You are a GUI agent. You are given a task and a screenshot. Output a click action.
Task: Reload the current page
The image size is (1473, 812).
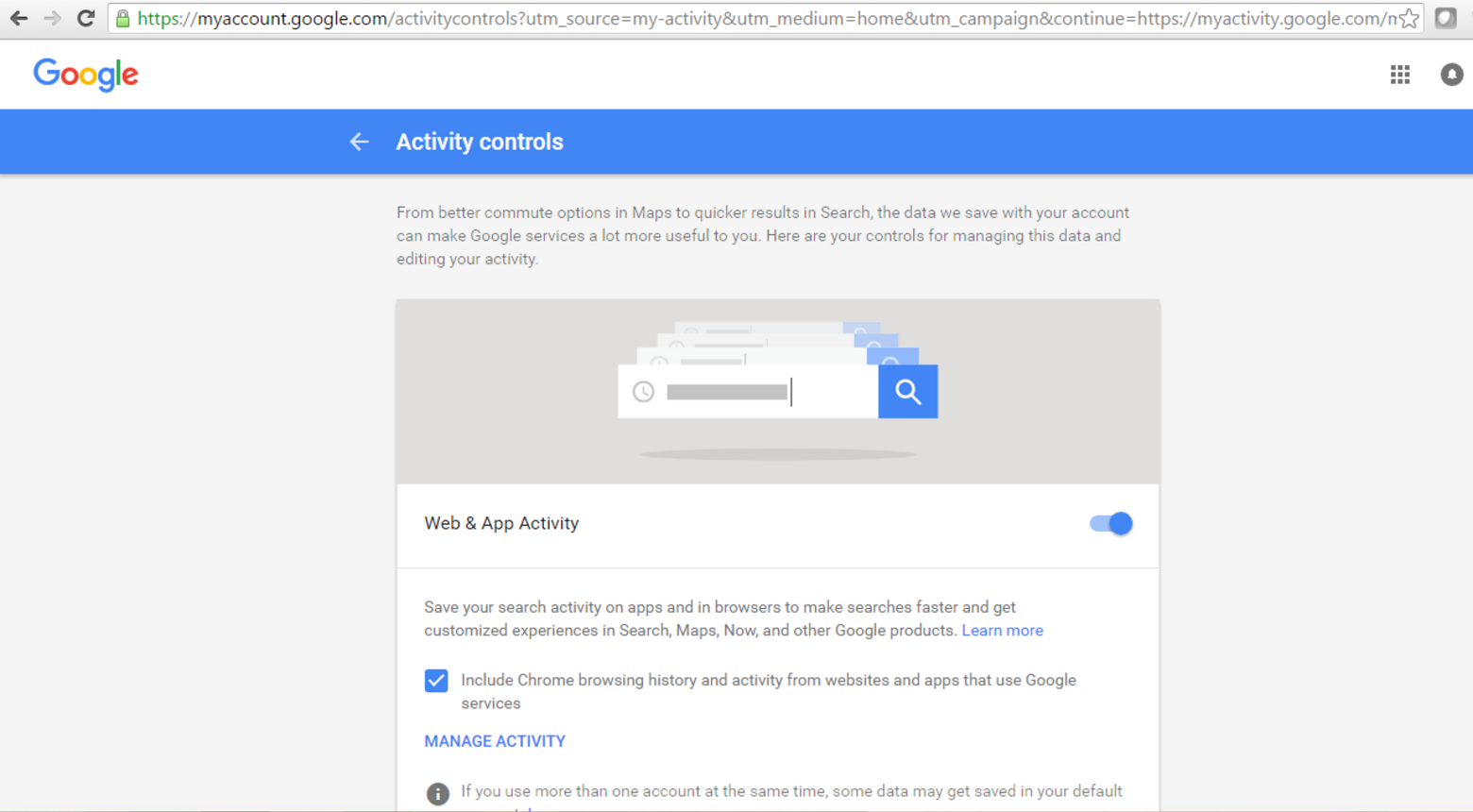(x=86, y=18)
